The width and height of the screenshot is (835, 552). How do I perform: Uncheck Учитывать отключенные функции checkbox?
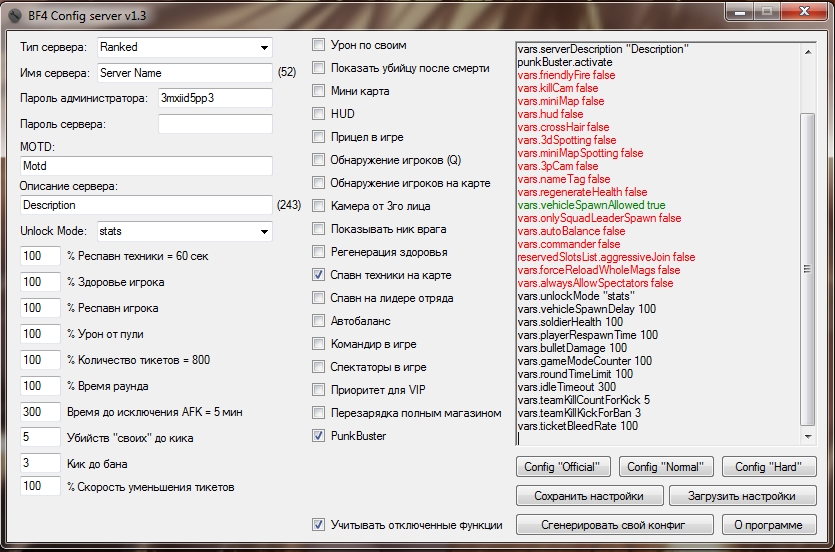[318, 525]
